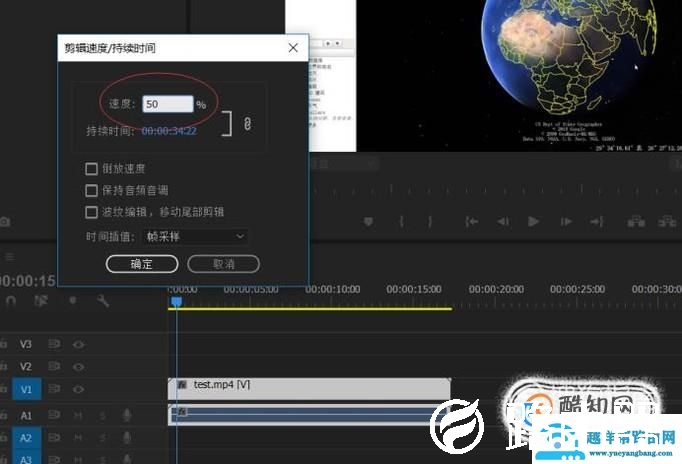Click the 取消 button

(x=224, y=264)
